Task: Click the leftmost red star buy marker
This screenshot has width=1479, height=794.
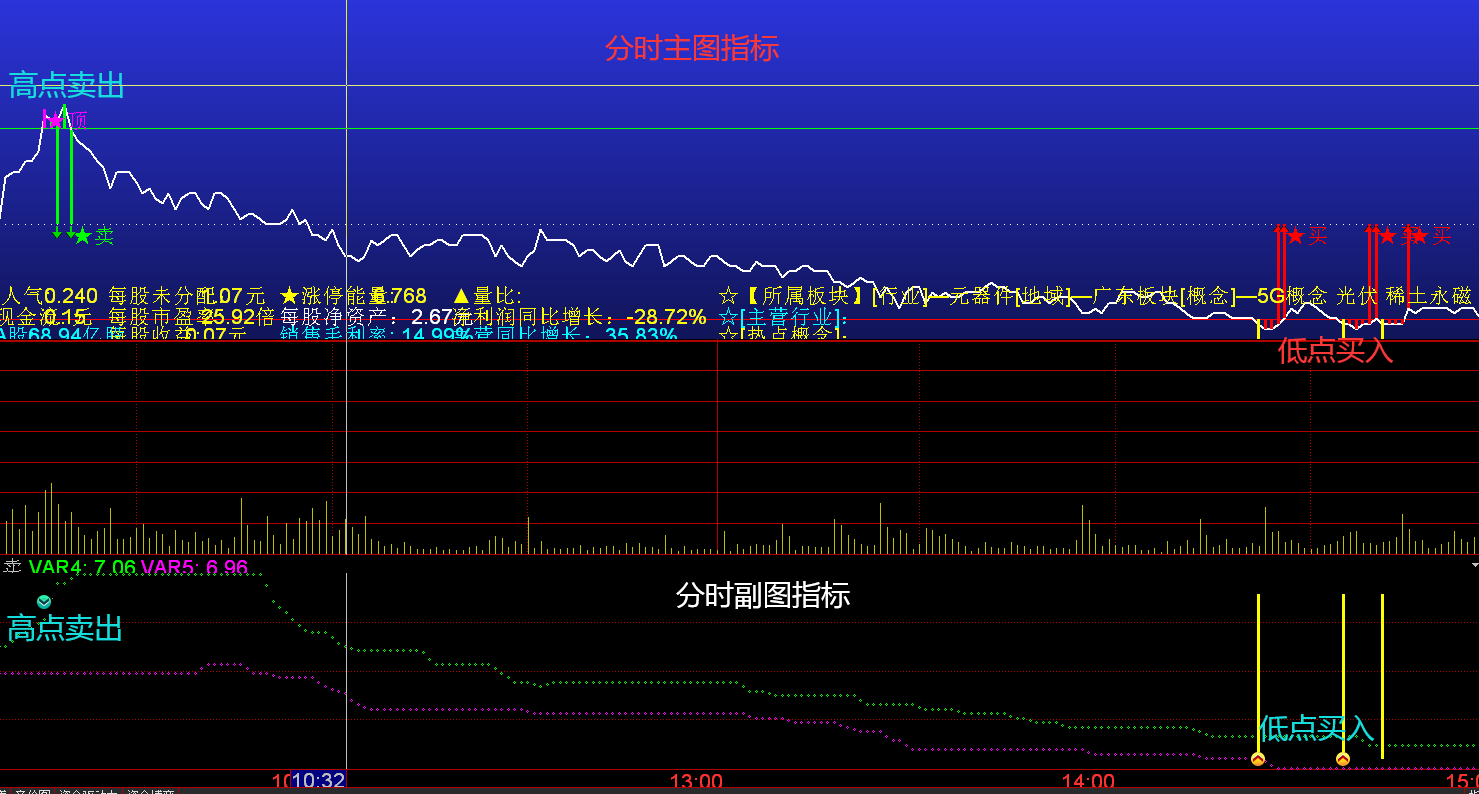Action: (1296, 237)
